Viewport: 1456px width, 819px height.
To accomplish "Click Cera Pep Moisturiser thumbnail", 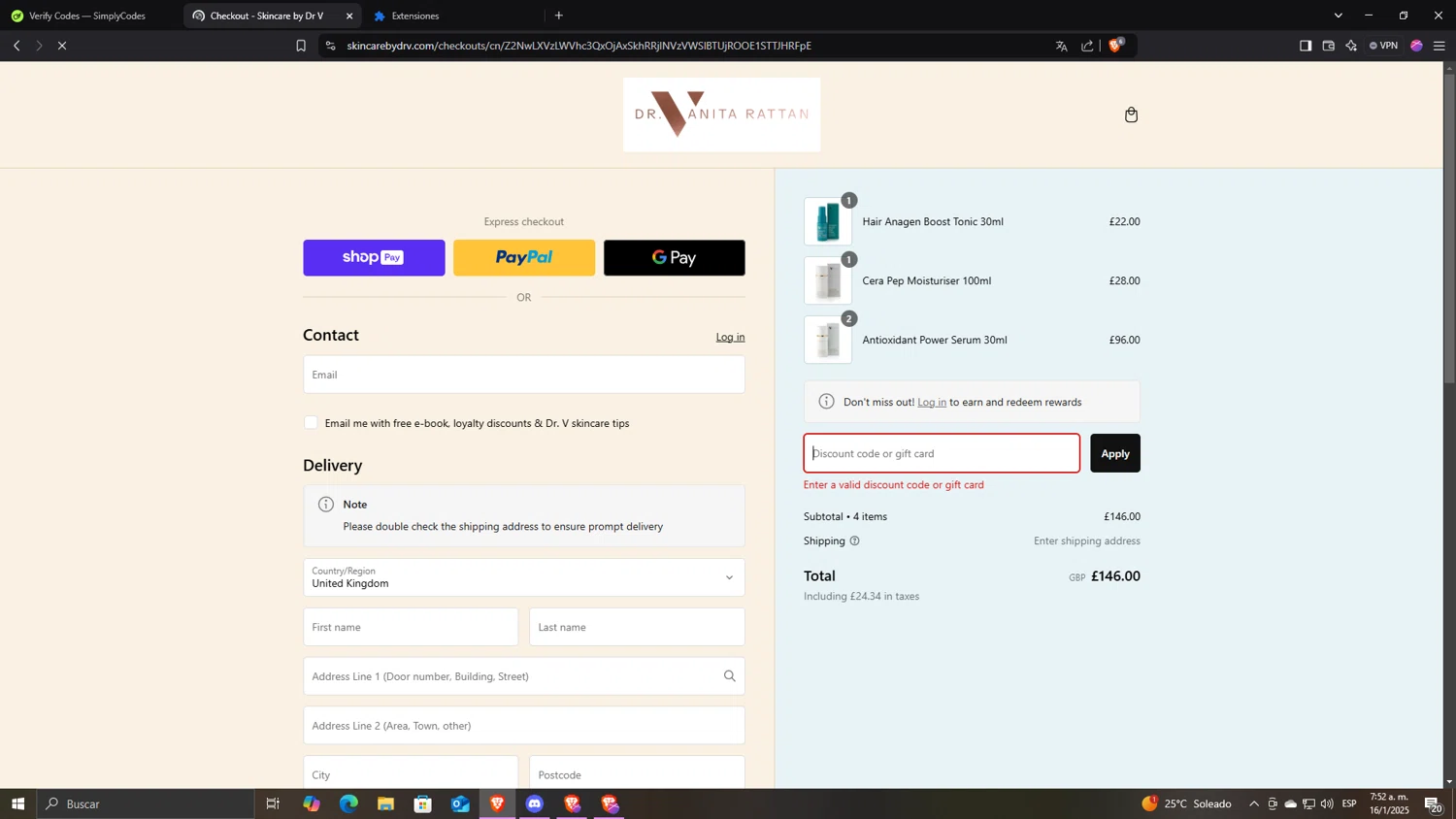I will 828,281.
